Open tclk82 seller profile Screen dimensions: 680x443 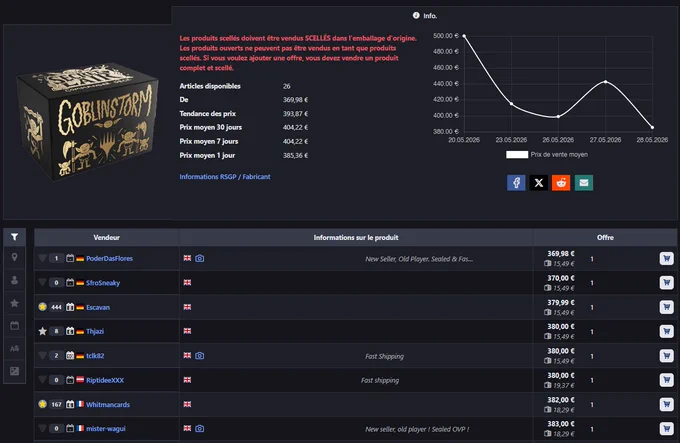click(x=95, y=355)
